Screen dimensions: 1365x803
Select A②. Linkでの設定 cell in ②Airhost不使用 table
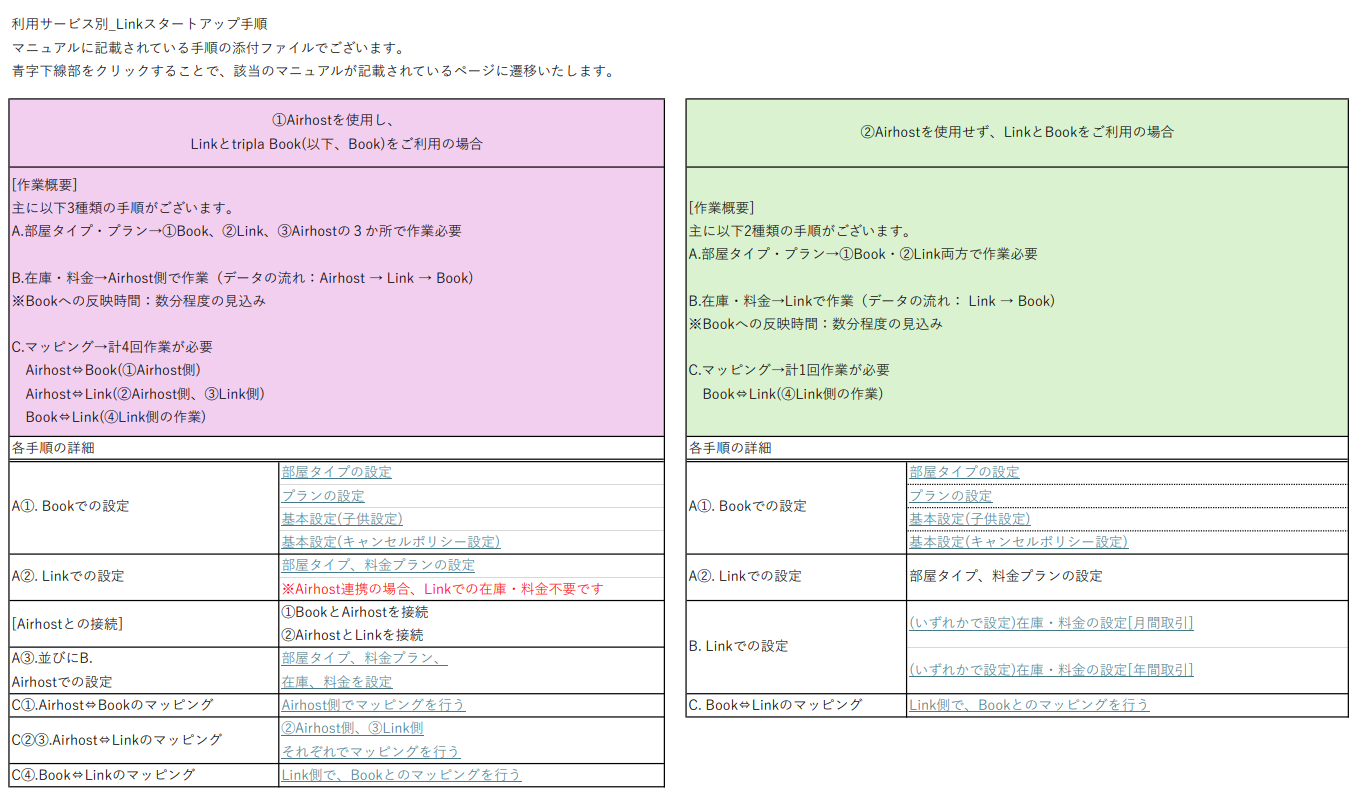click(796, 577)
